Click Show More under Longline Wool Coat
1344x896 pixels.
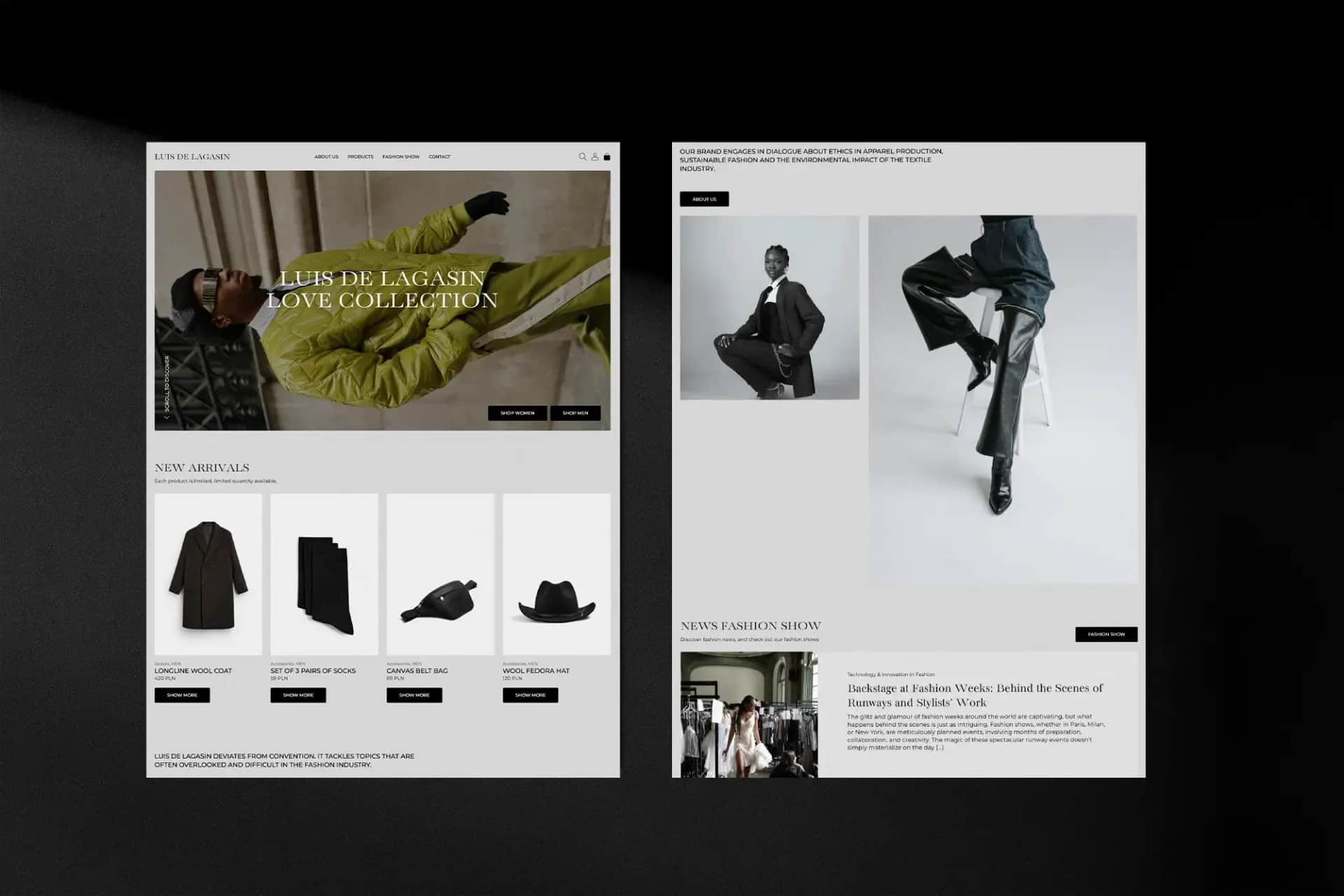click(x=182, y=695)
